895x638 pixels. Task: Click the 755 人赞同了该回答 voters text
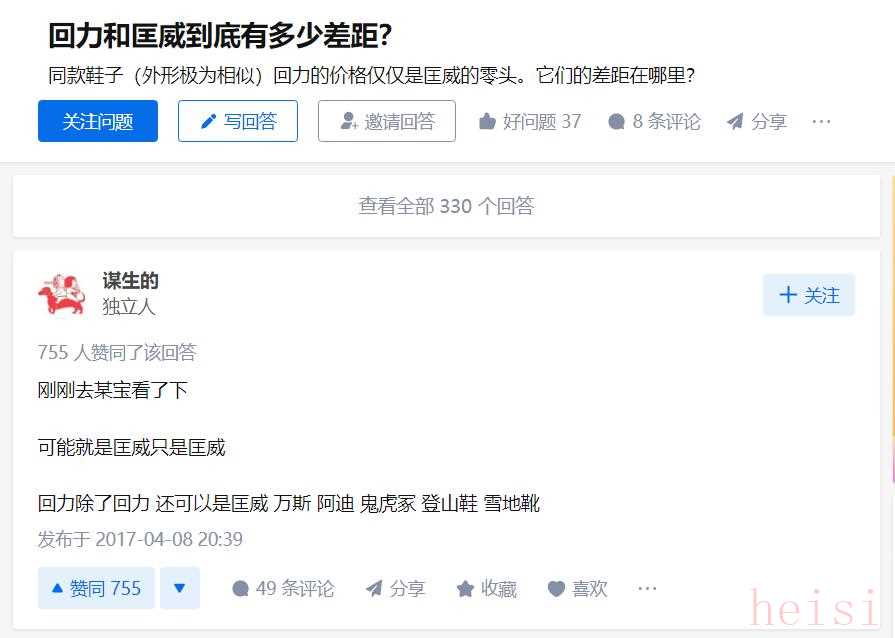117,352
